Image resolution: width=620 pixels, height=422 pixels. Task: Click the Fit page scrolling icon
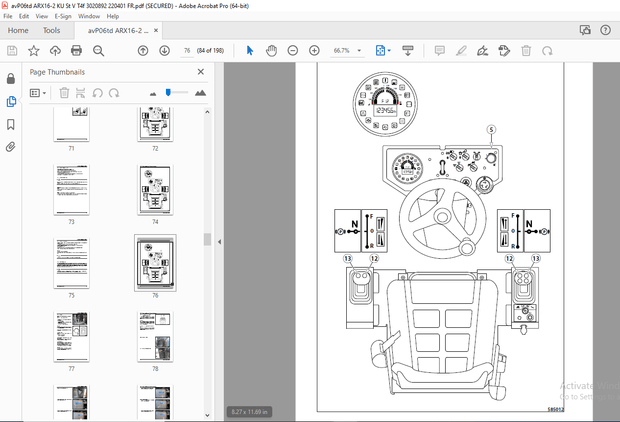point(380,51)
